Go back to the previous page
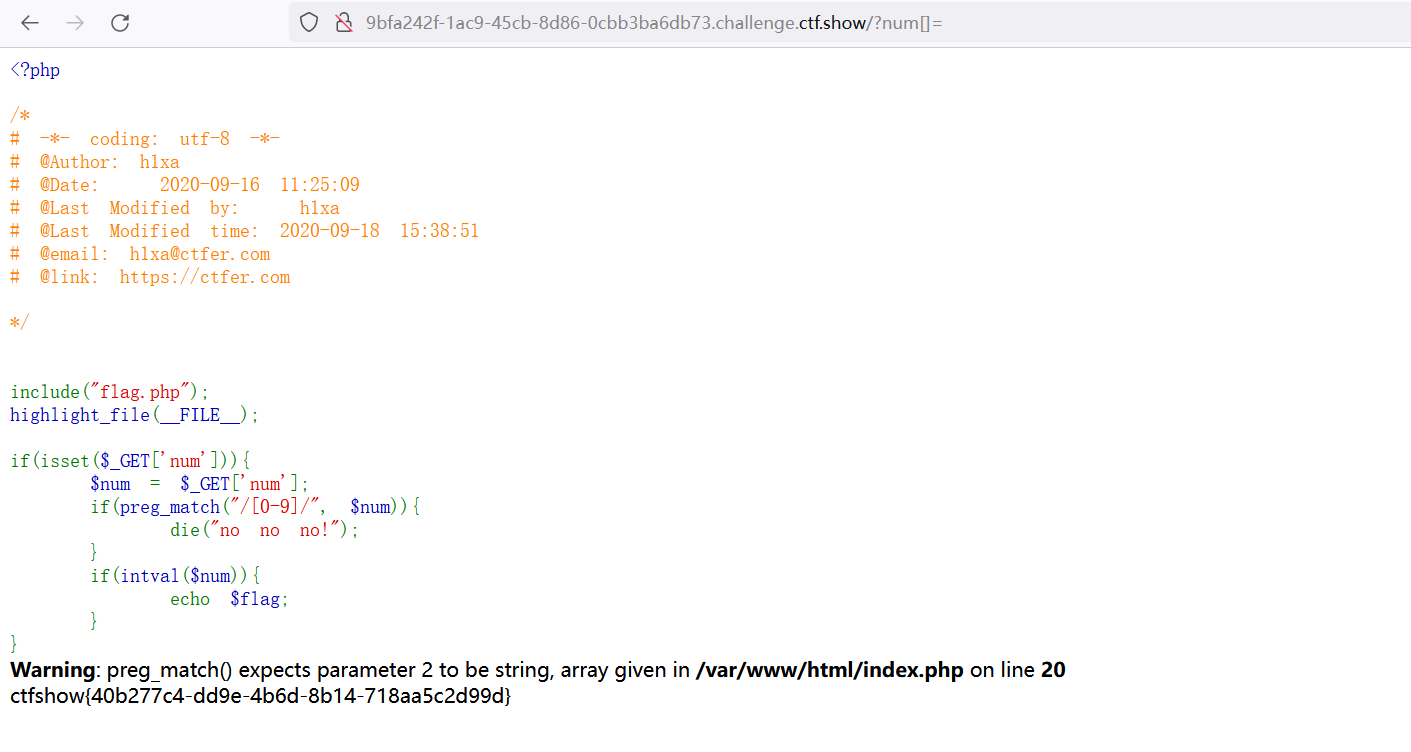Viewport: 1411px width, 752px height. 30,23
